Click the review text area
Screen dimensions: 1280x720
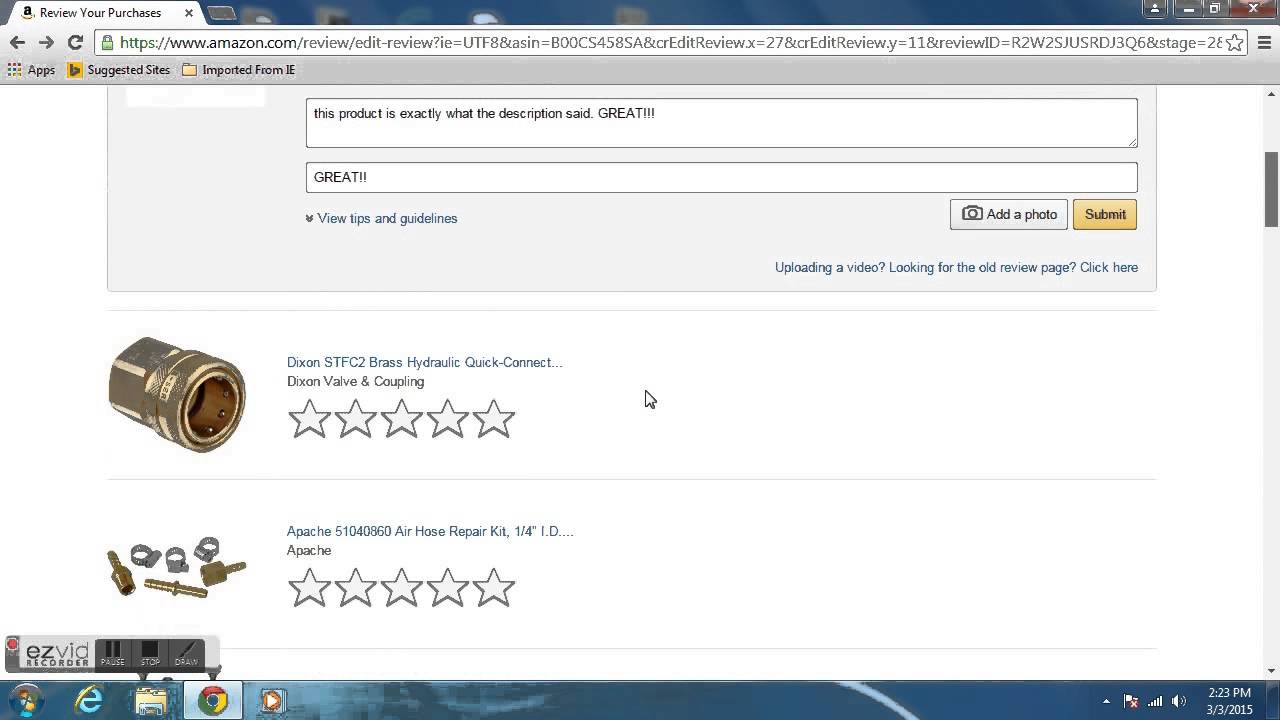tap(721, 123)
